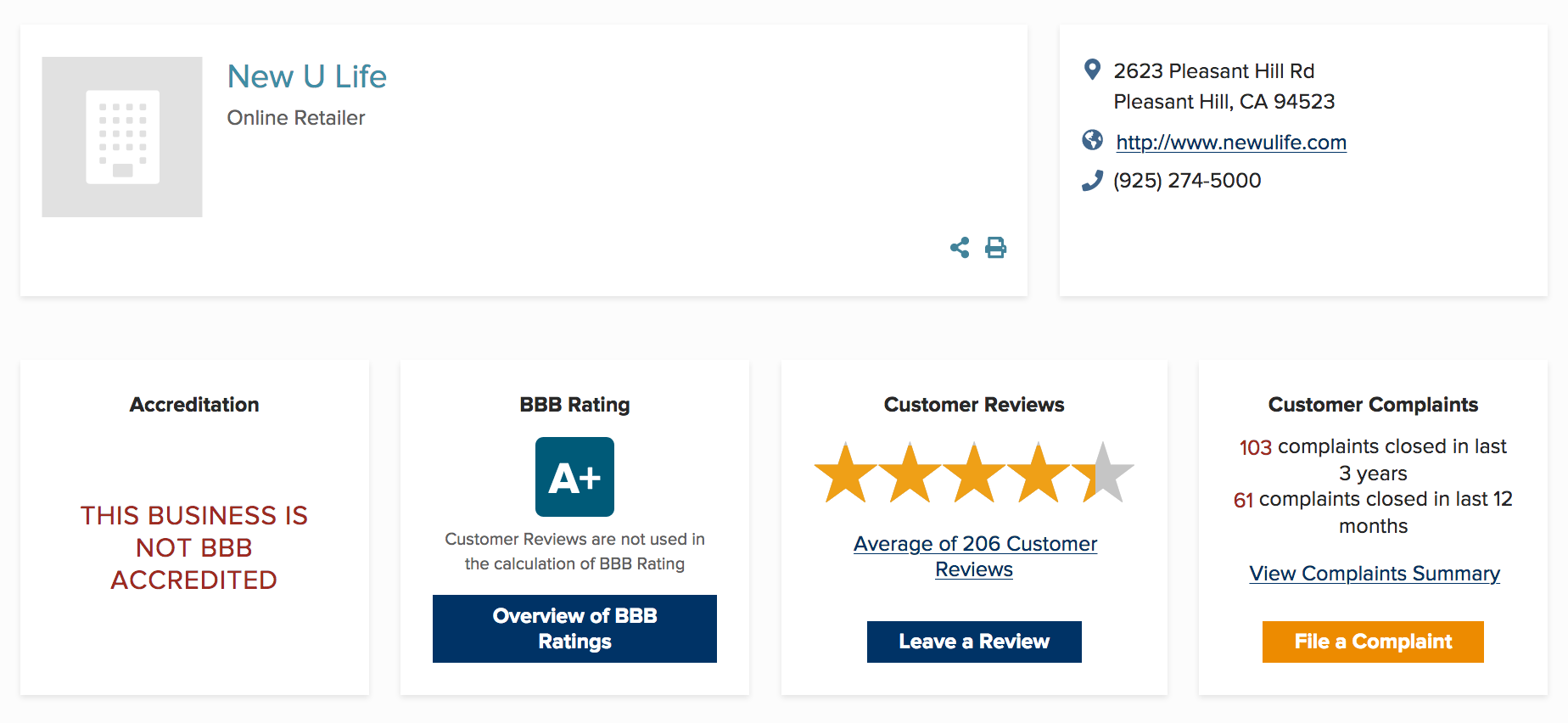Open Average of 206 Customer Reviews link

pyautogui.click(x=975, y=557)
